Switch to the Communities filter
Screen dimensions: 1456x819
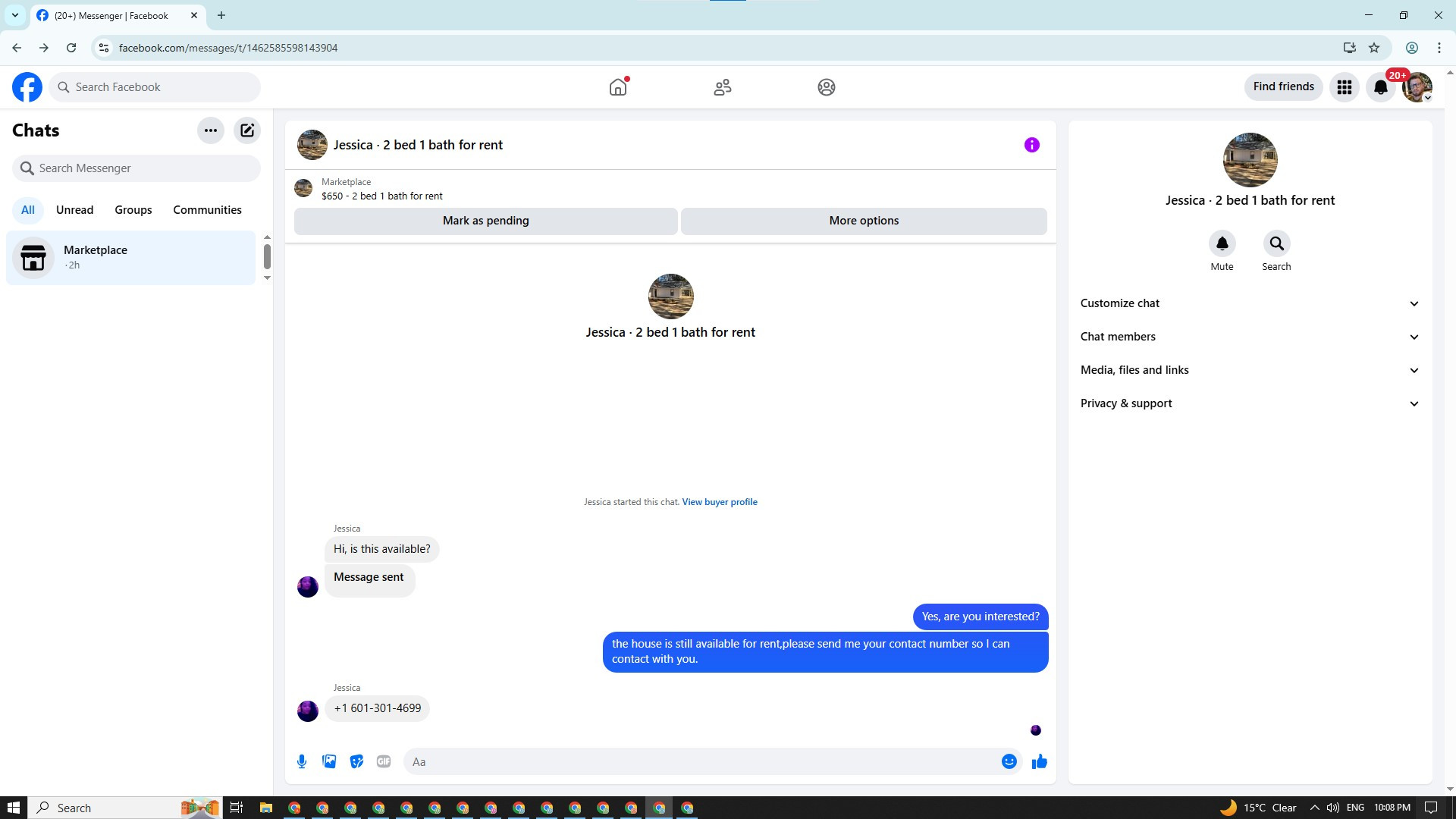(207, 210)
